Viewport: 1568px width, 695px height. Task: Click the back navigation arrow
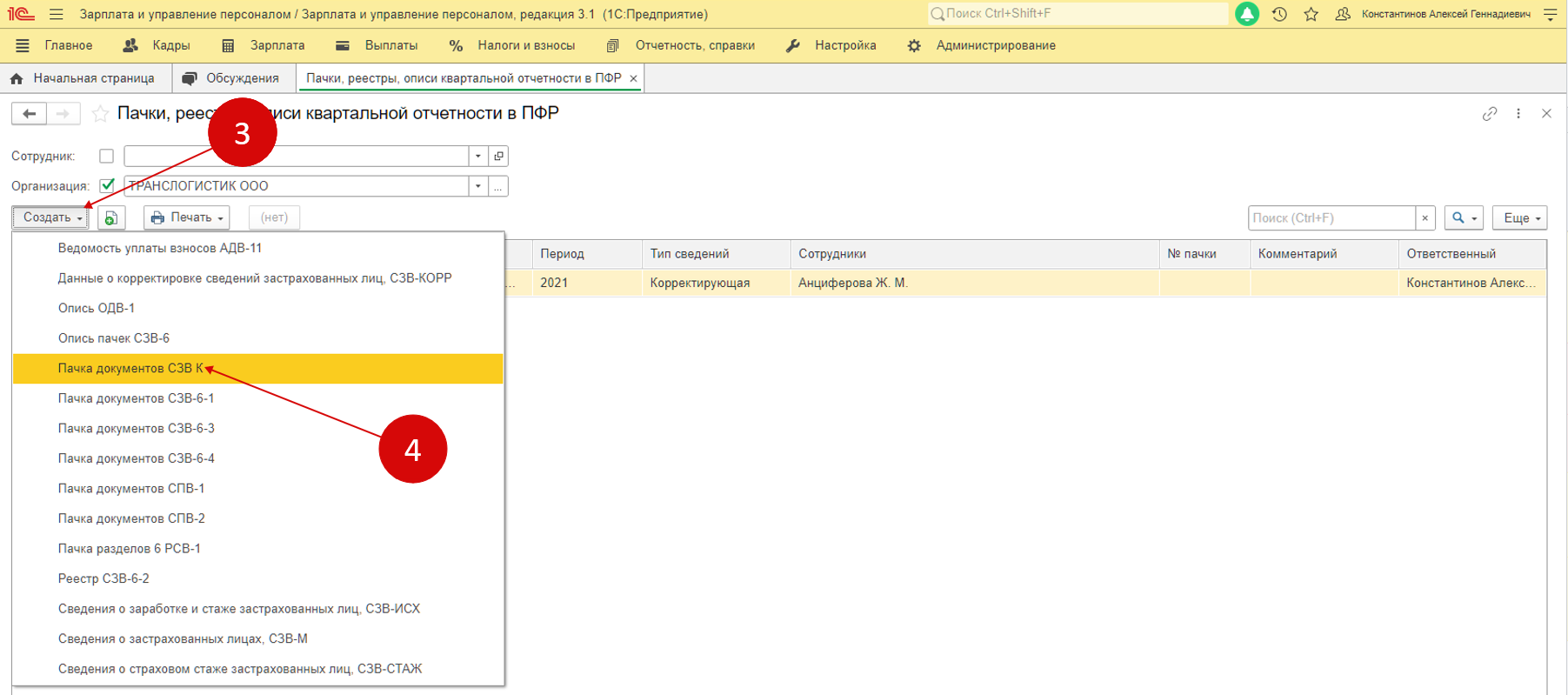29,114
